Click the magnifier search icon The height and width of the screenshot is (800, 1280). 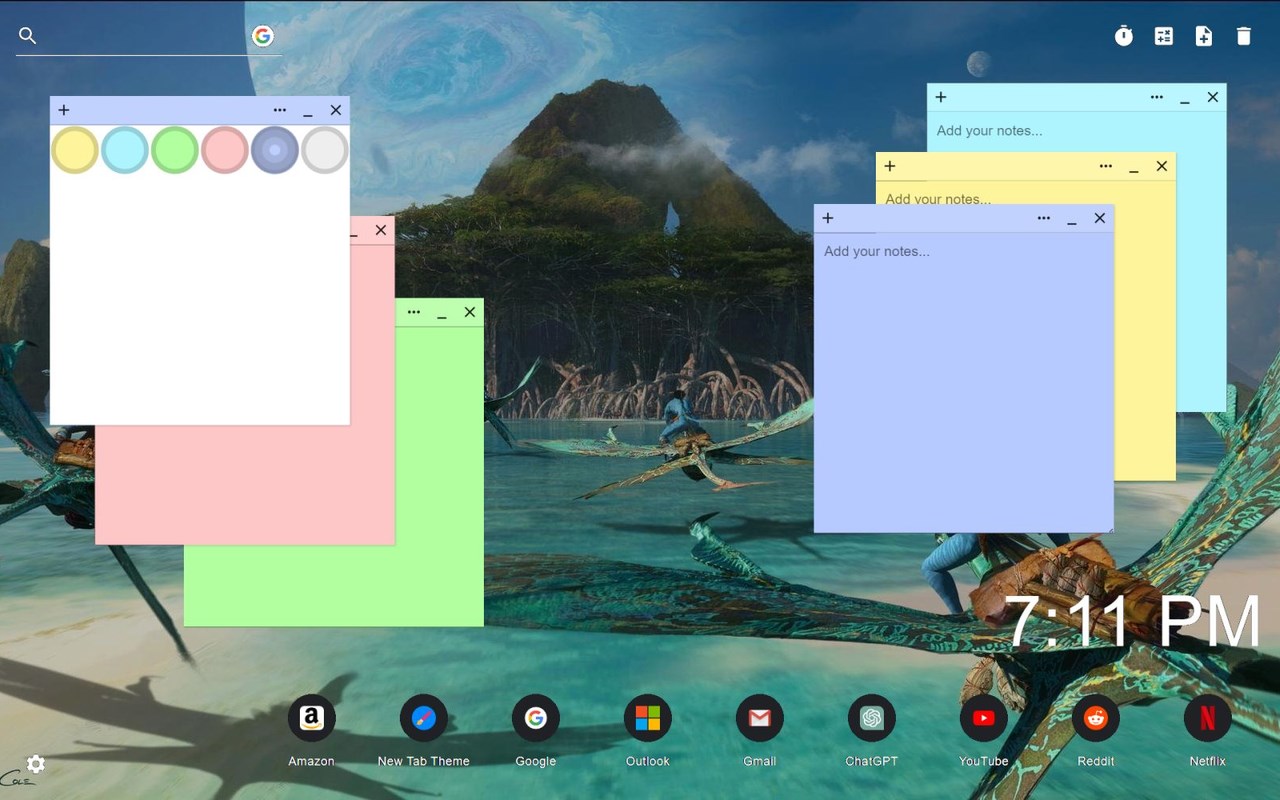click(x=28, y=36)
